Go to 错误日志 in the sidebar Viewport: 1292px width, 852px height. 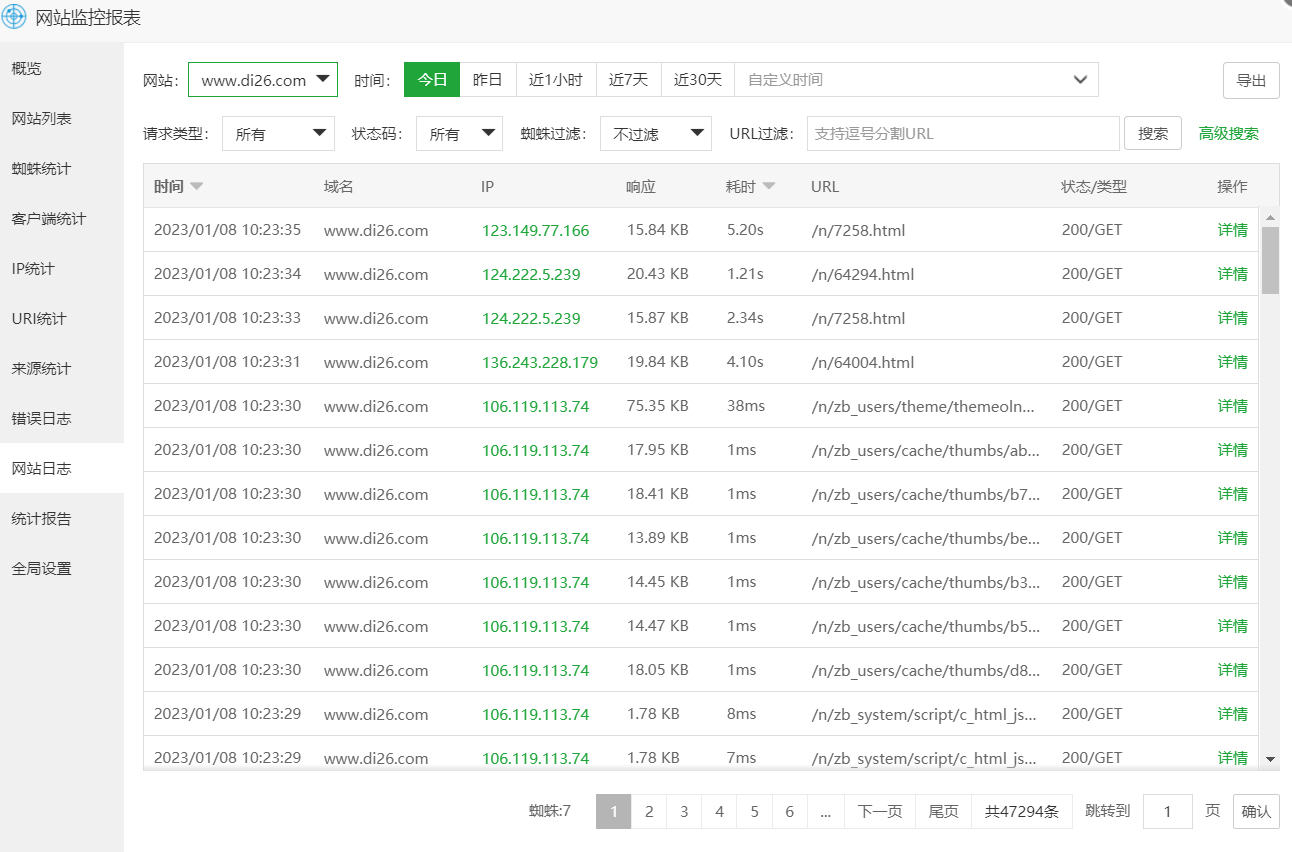[41, 419]
